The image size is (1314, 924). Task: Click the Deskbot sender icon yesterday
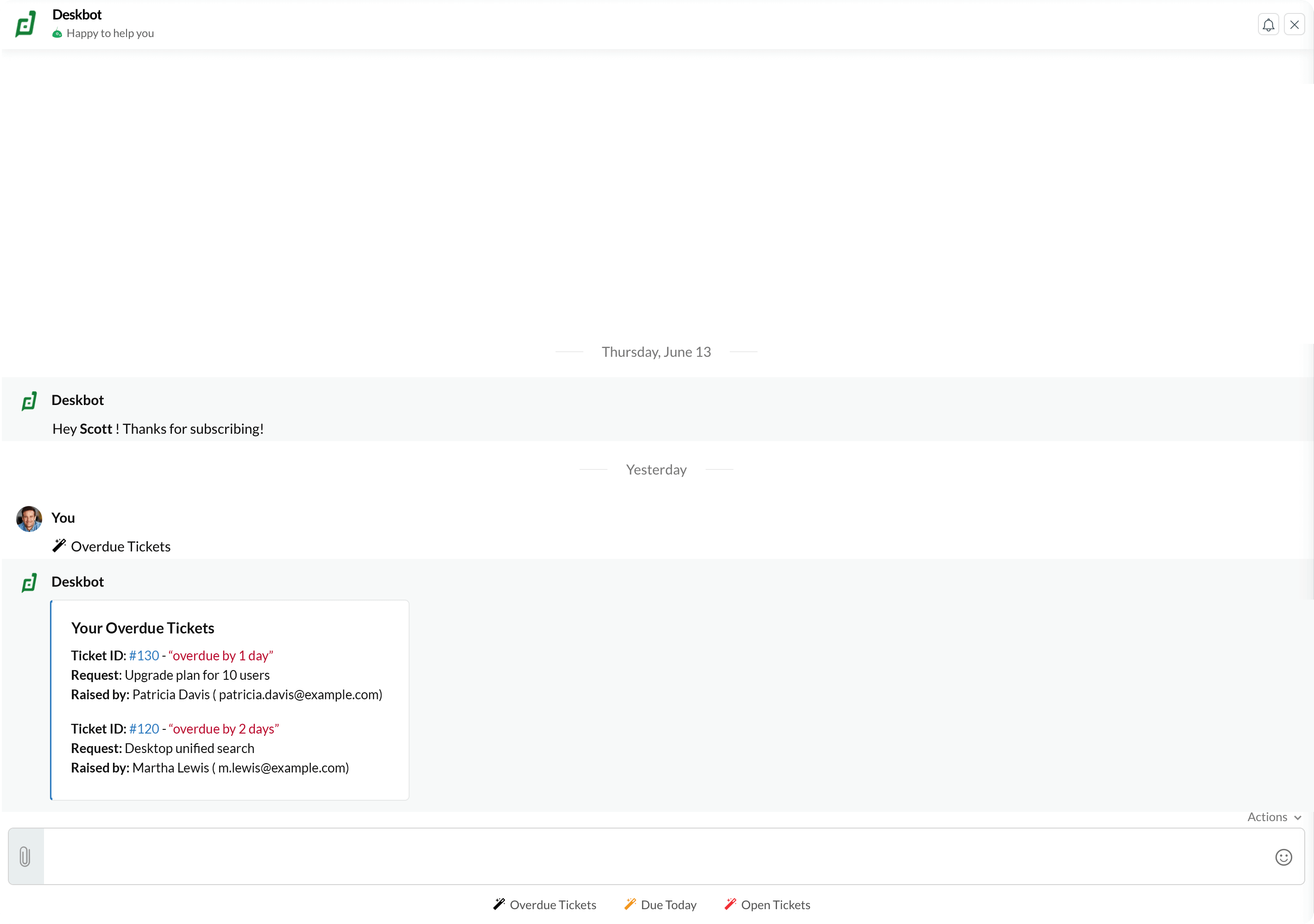click(x=29, y=582)
